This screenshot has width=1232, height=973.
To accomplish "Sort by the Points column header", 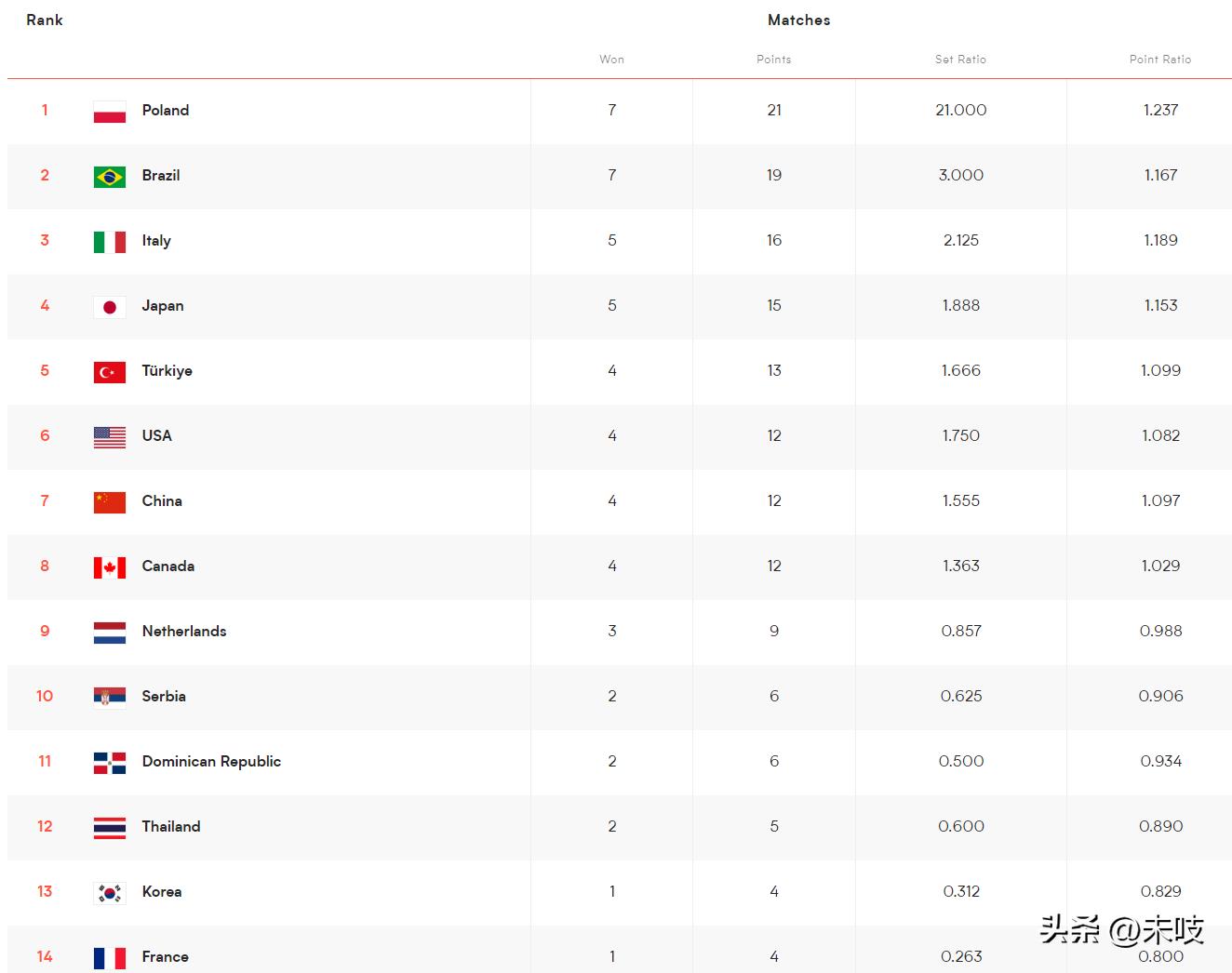I will pos(773,60).
